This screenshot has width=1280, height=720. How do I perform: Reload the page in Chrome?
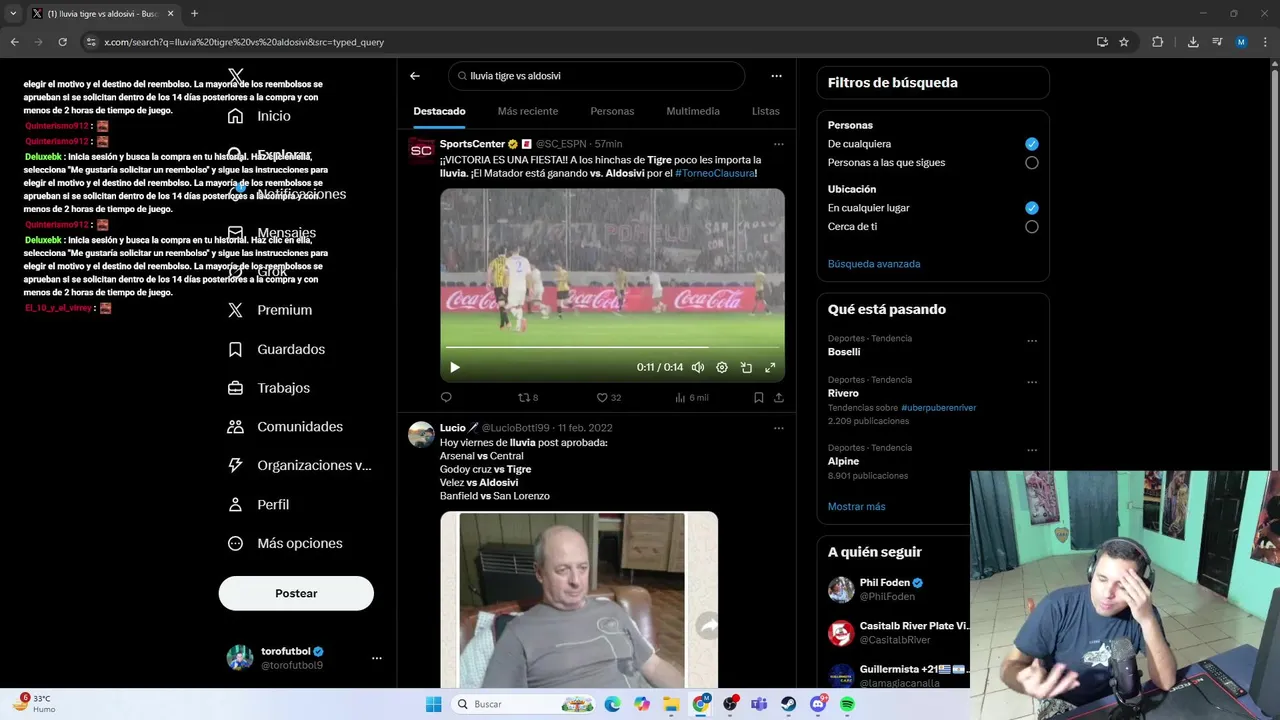62,42
